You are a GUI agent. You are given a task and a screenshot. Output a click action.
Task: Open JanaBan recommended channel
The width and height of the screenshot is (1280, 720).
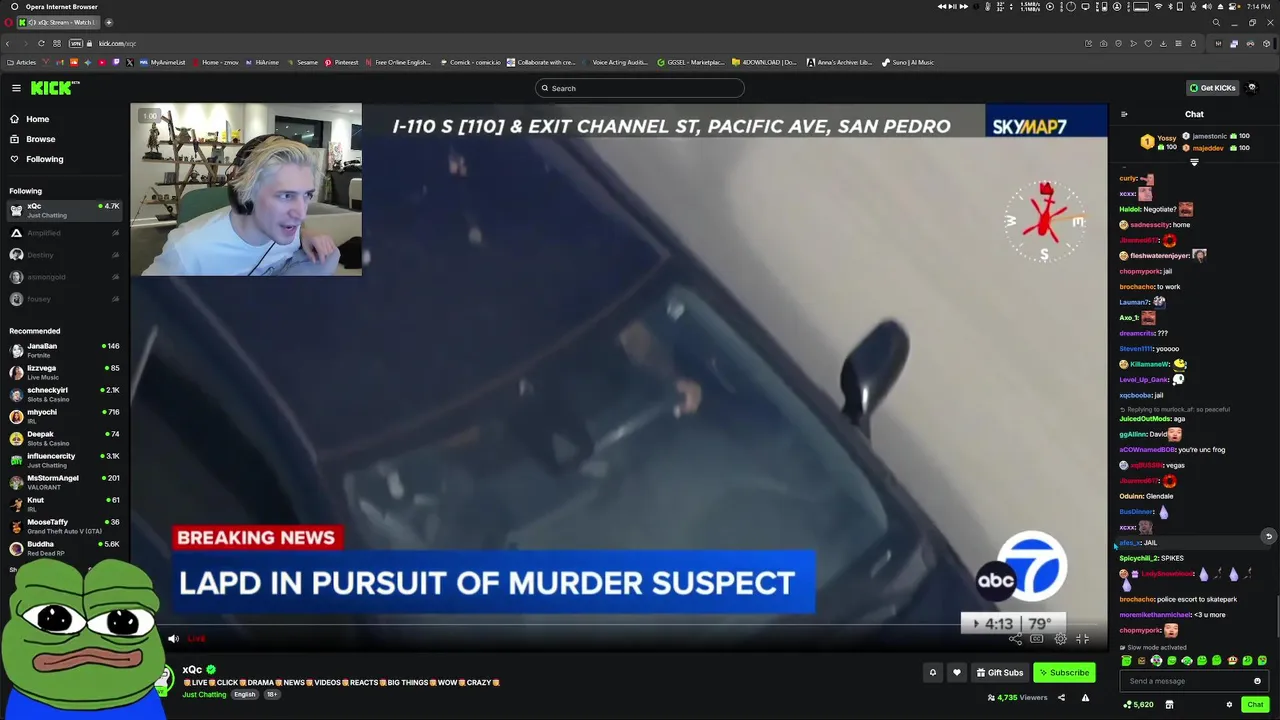[x=64, y=350]
